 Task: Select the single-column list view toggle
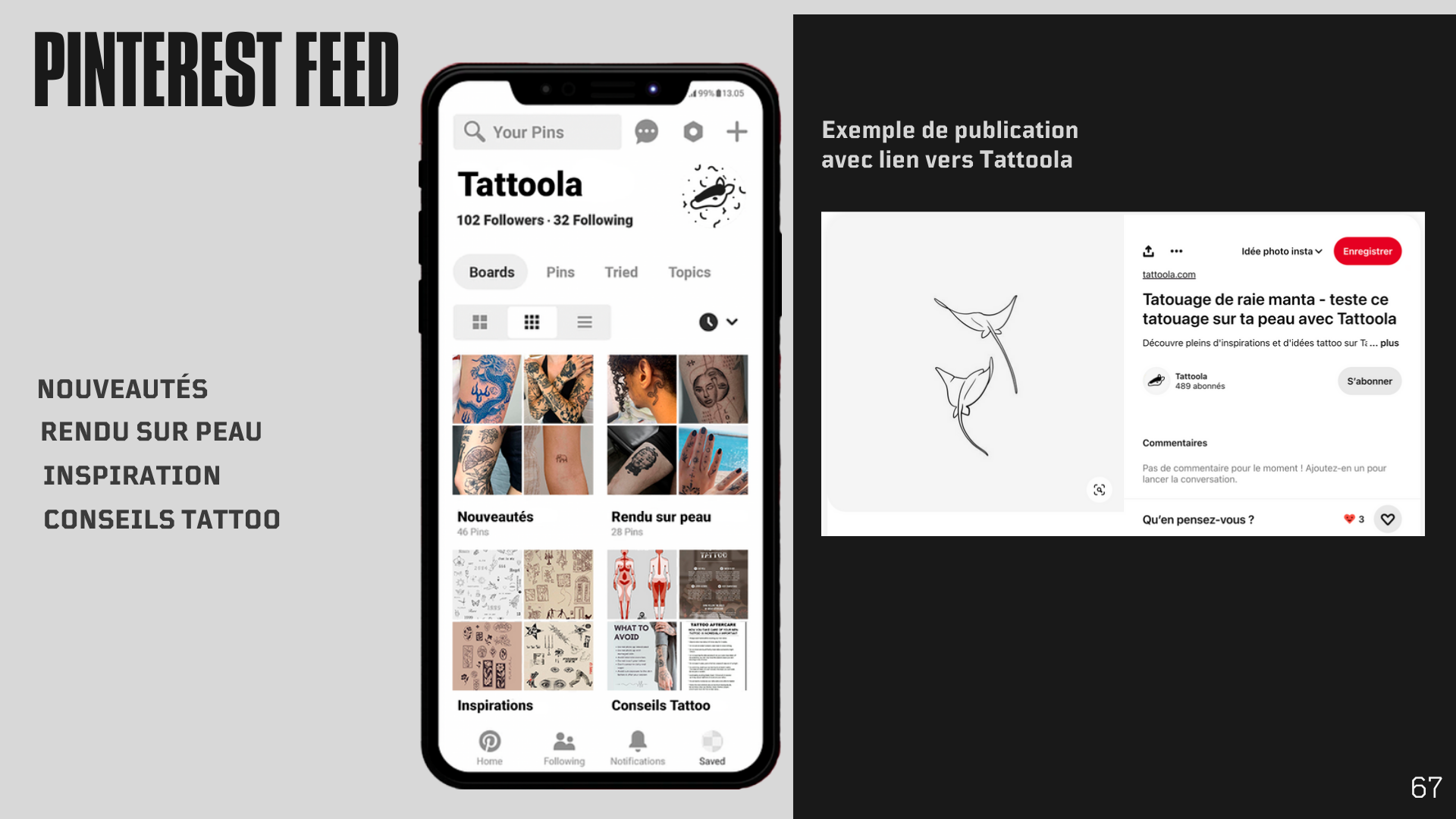584,321
